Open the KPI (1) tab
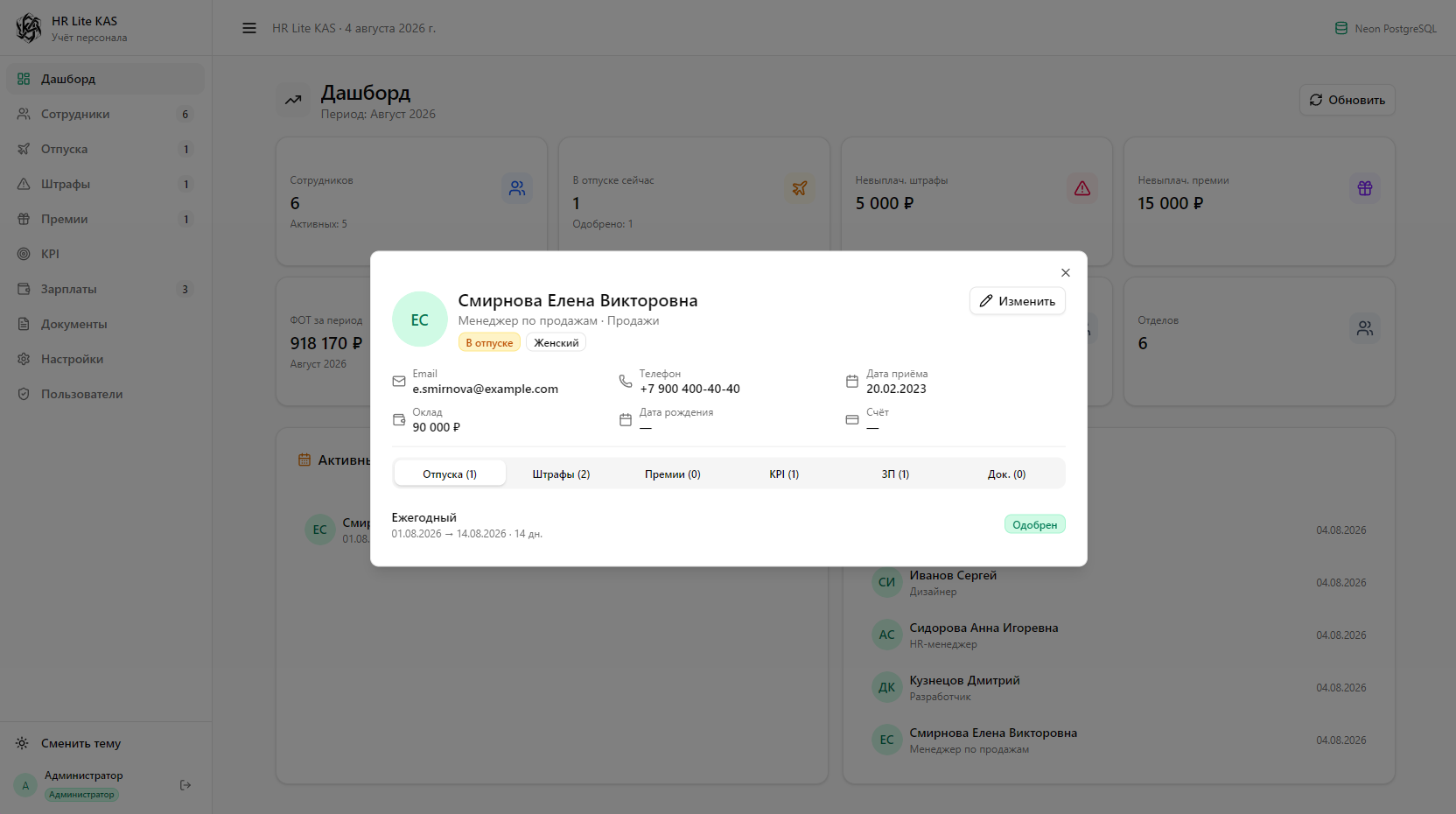Image resolution: width=1456 pixels, height=814 pixels. tap(784, 474)
